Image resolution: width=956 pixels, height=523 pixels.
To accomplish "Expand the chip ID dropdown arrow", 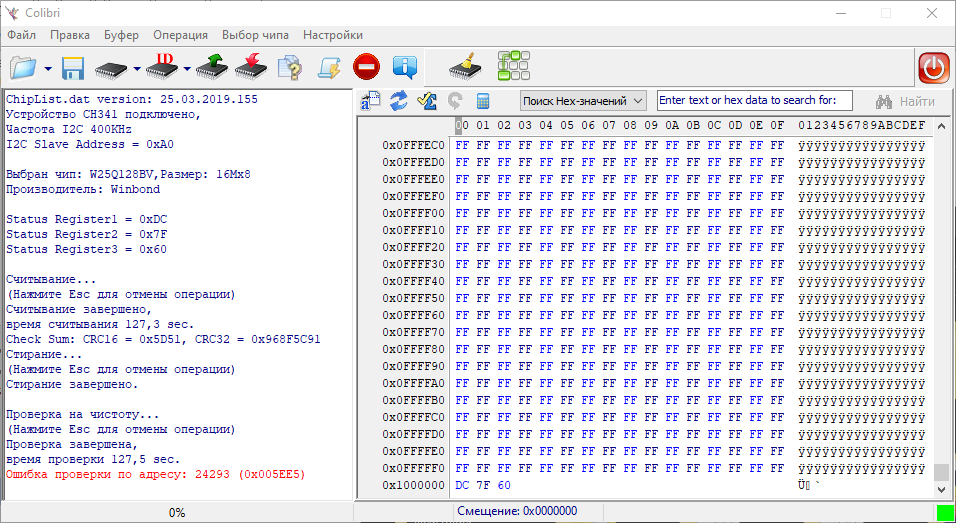I will tap(187, 68).
